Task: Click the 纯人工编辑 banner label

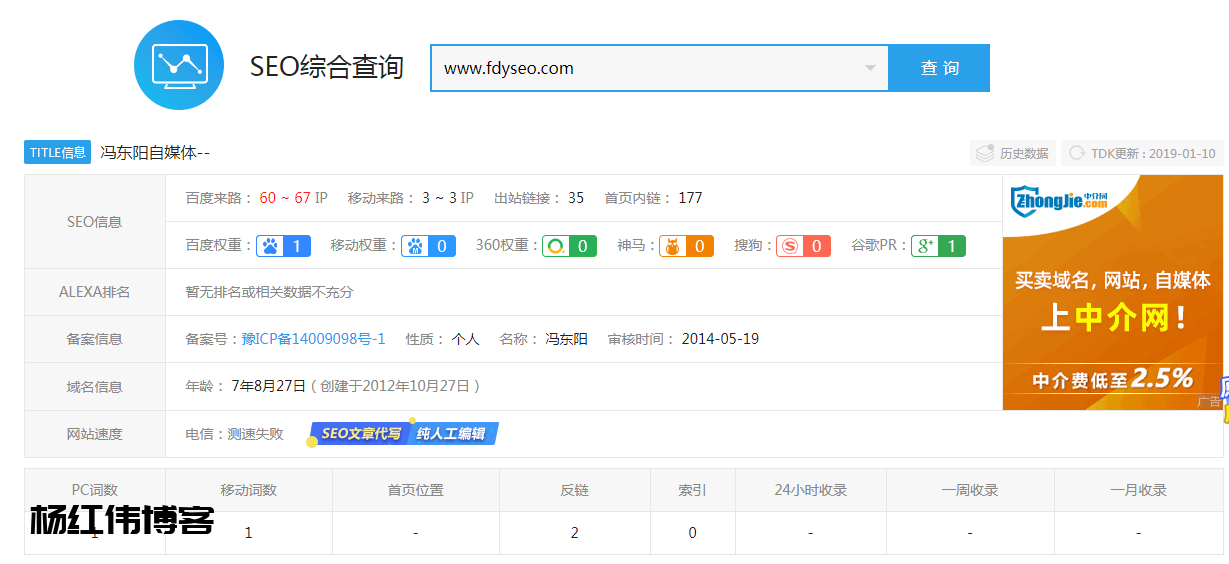Action: pos(452,434)
